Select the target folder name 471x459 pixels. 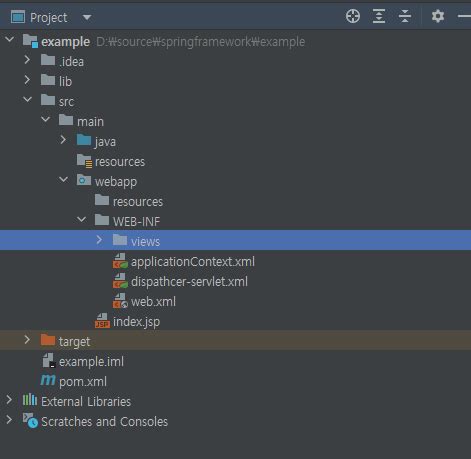[75, 342]
